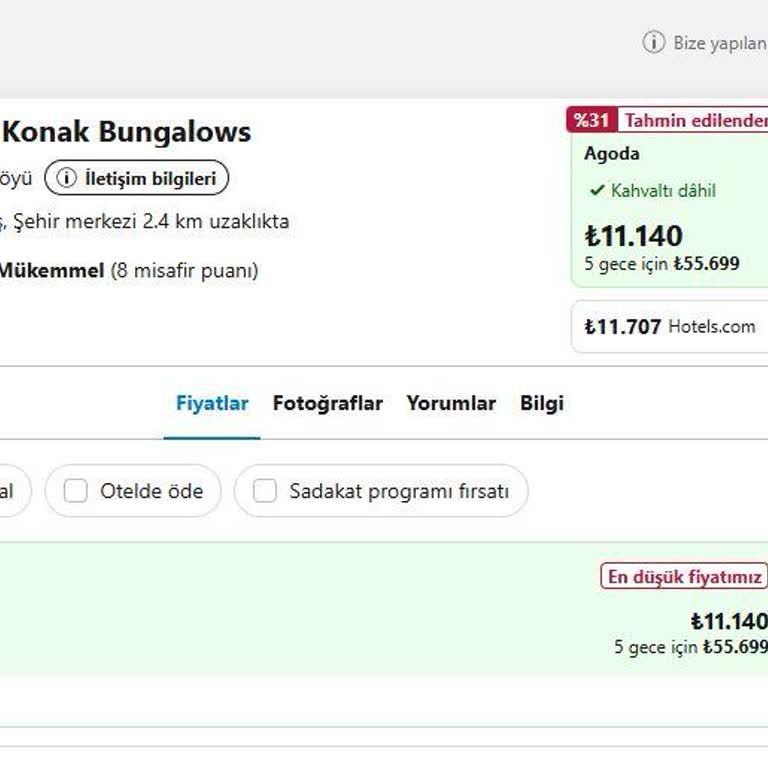Toggle the partially visible filter chip ending "al"

(x=10, y=491)
